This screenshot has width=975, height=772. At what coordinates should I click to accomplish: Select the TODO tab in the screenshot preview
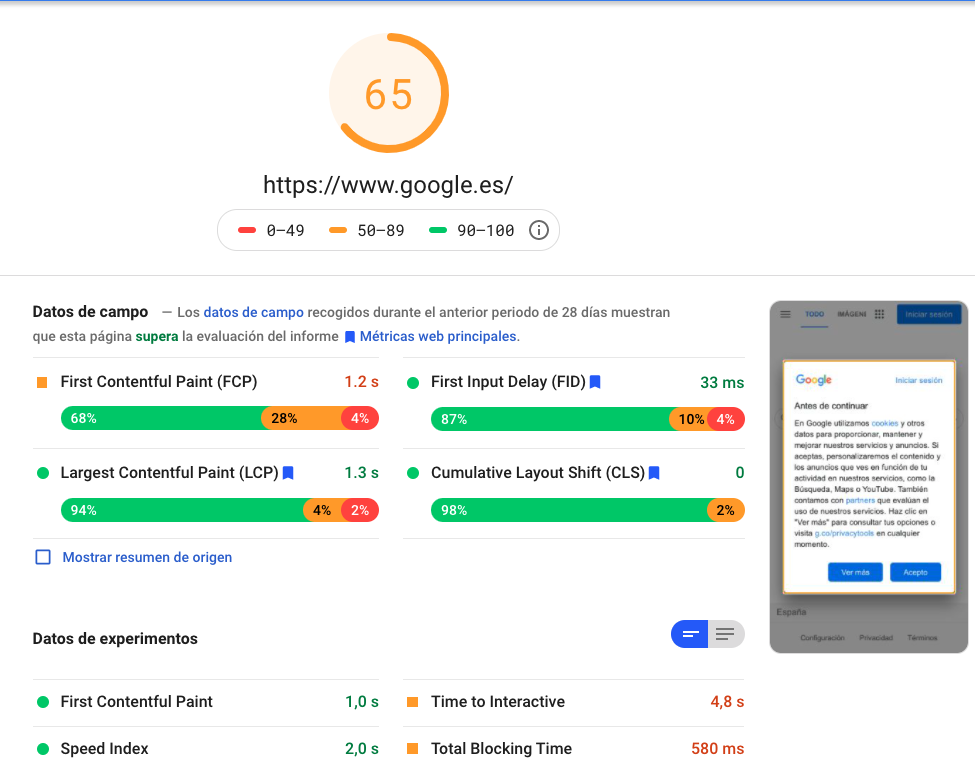coord(815,315)
